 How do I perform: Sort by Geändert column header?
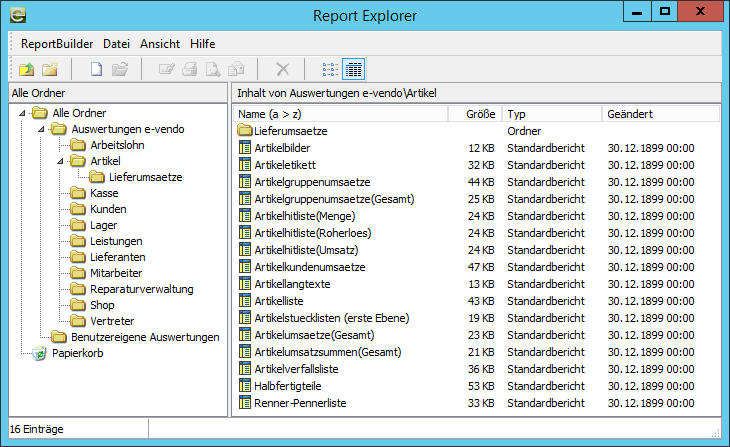click(x=661, y=114)
